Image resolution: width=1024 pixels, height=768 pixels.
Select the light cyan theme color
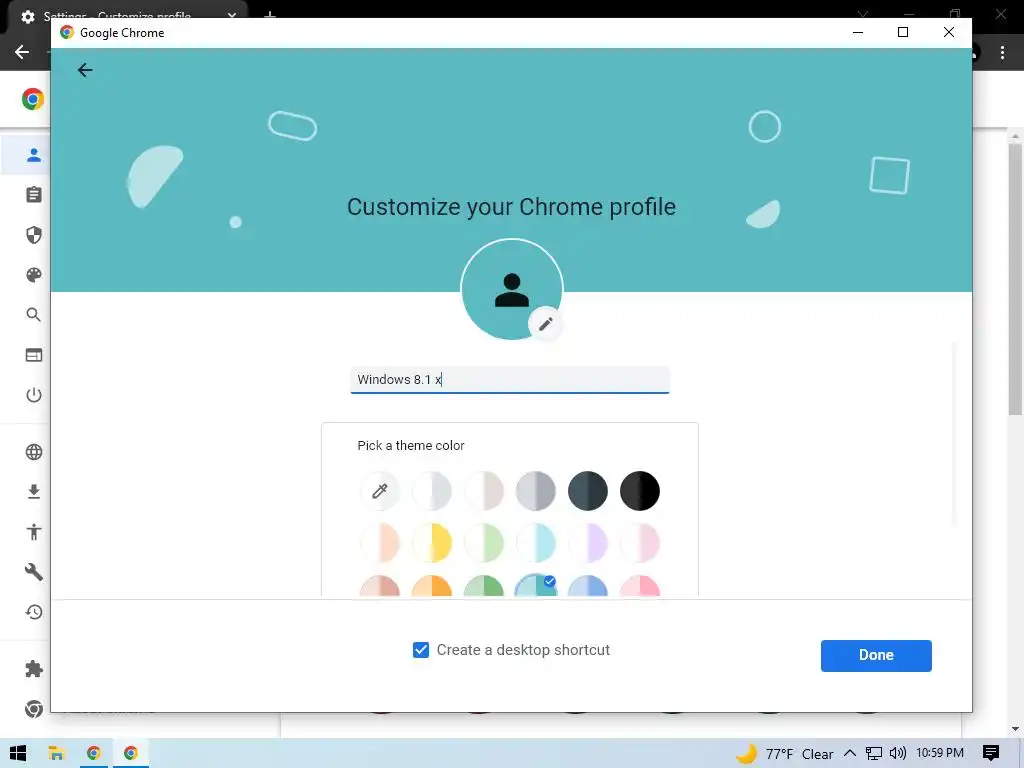tap(536, 543)
